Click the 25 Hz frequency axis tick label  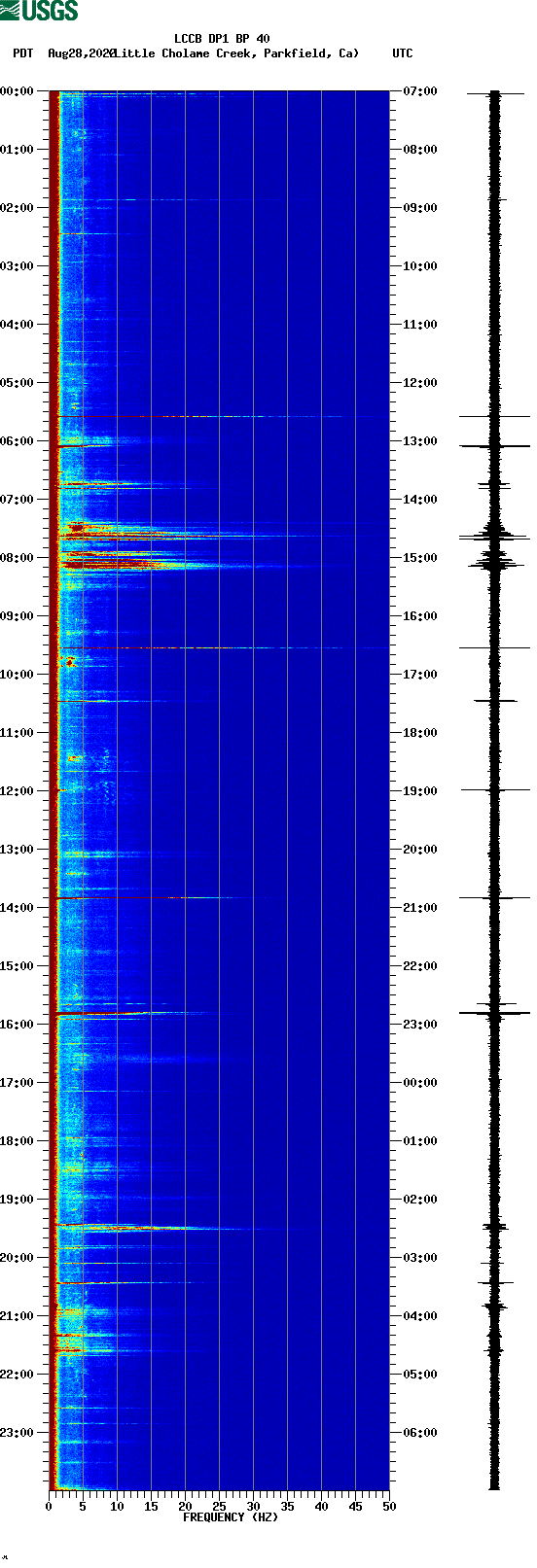coord(219,1507)
